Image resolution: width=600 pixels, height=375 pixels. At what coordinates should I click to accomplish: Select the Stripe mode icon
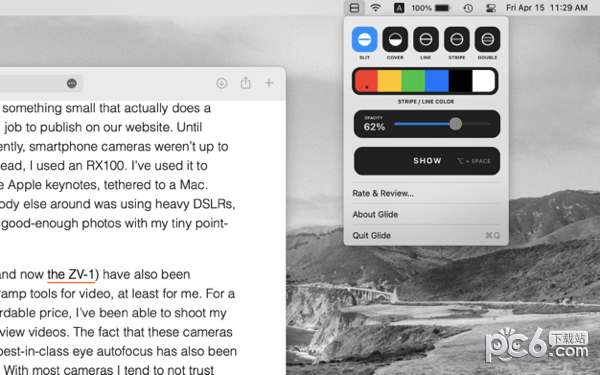[457, 39]
